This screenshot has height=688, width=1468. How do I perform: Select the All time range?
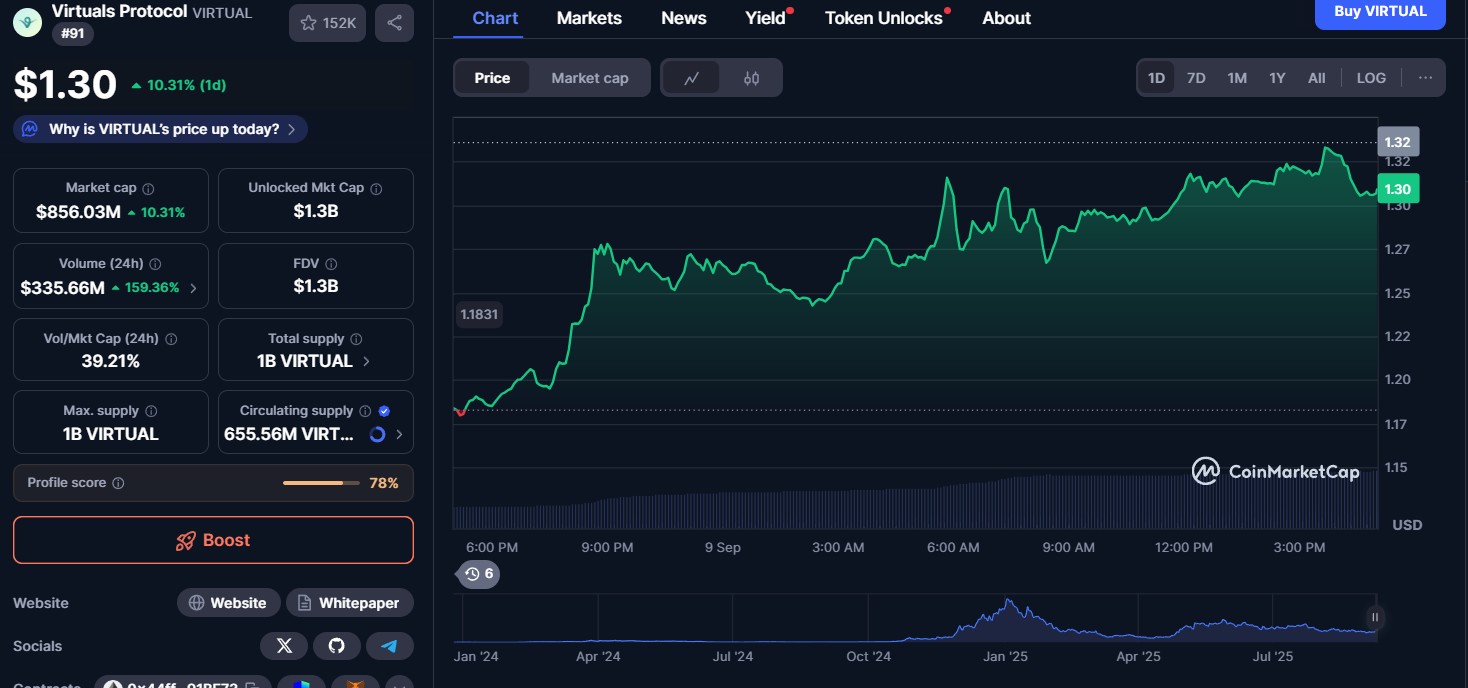pos(1317,78)
